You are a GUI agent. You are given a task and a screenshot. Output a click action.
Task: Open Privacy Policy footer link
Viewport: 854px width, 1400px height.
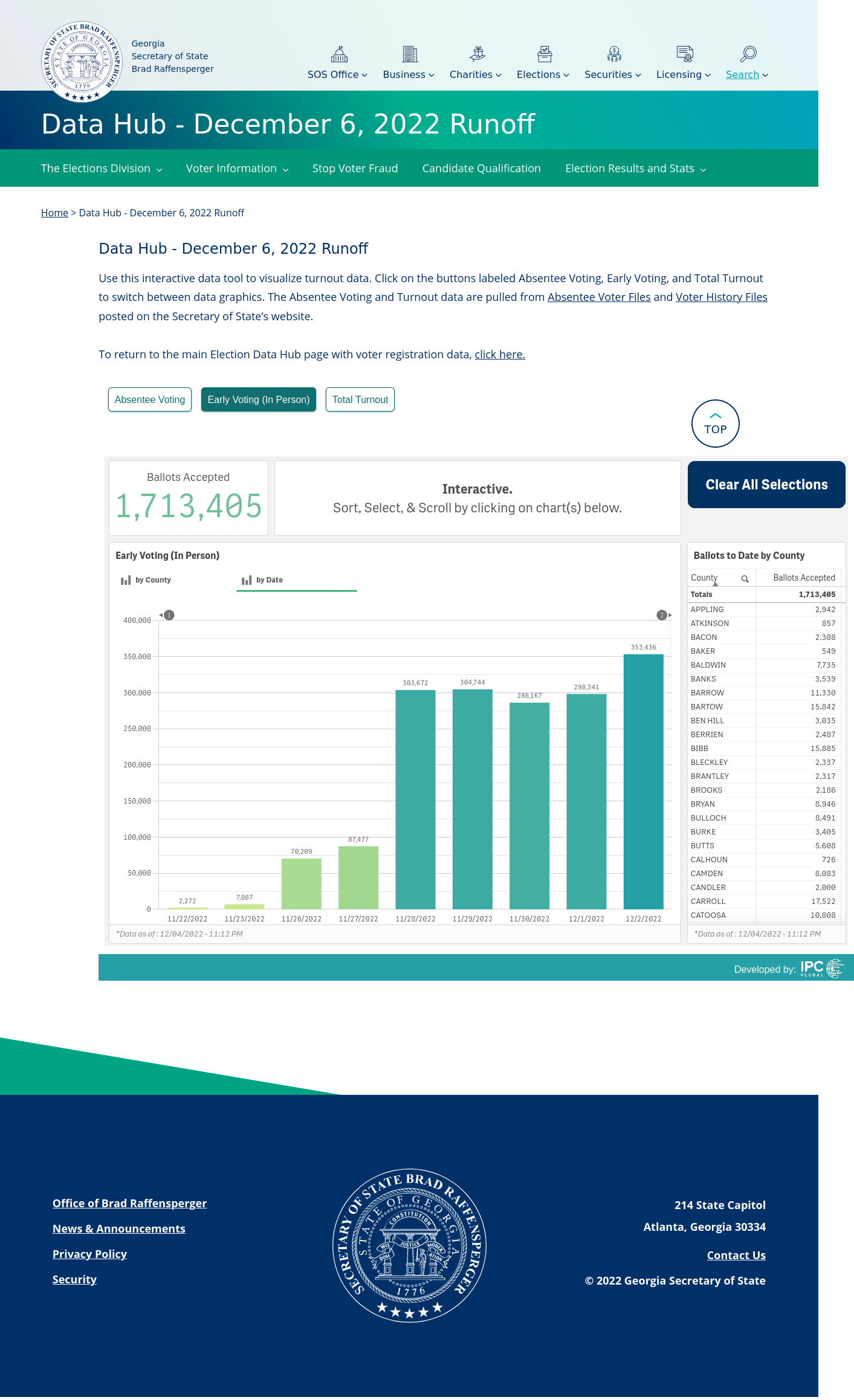pyautogui.click(x=89, y=1254)
